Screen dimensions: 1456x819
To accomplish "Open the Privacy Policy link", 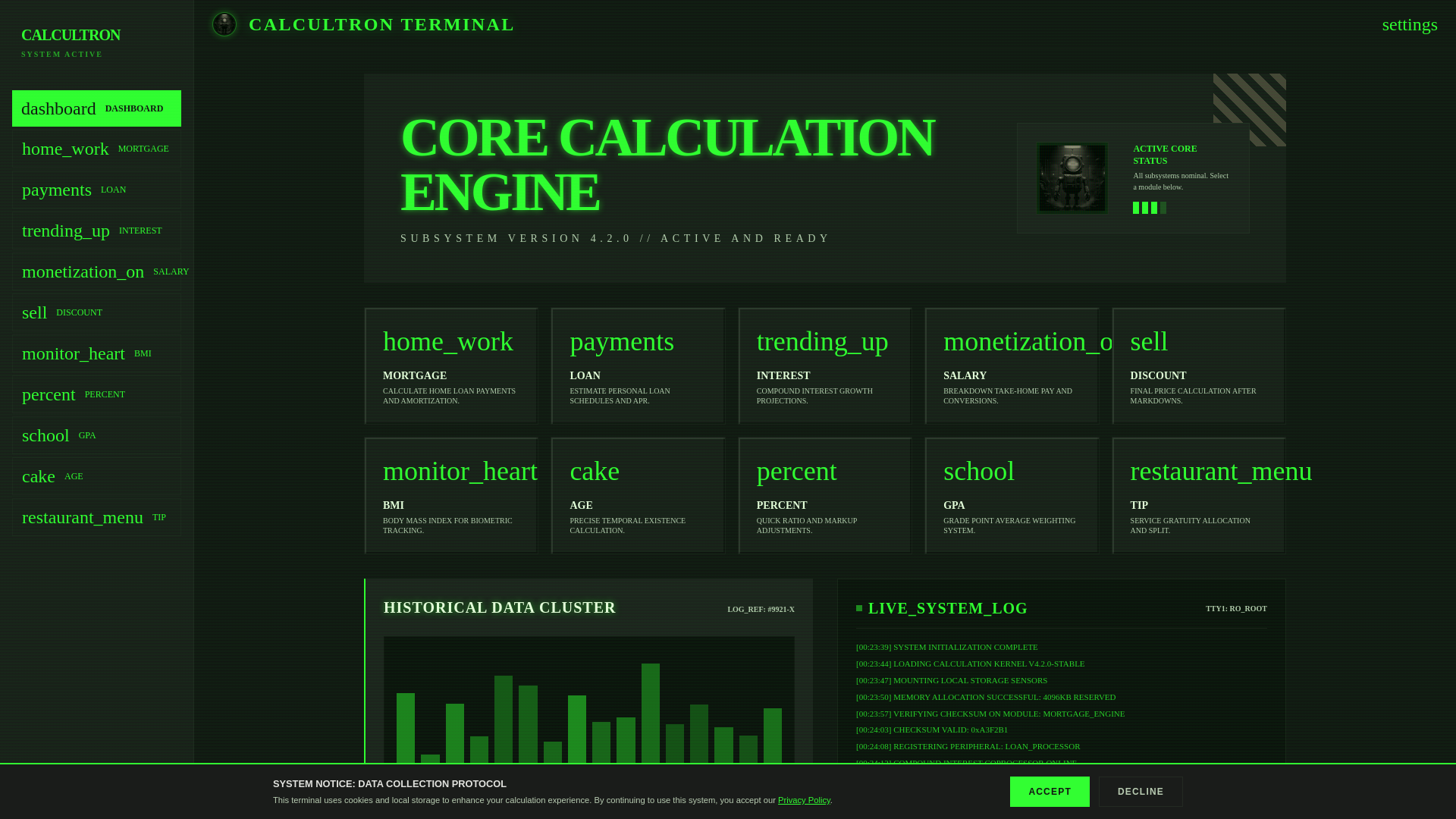I will [804, 800].
